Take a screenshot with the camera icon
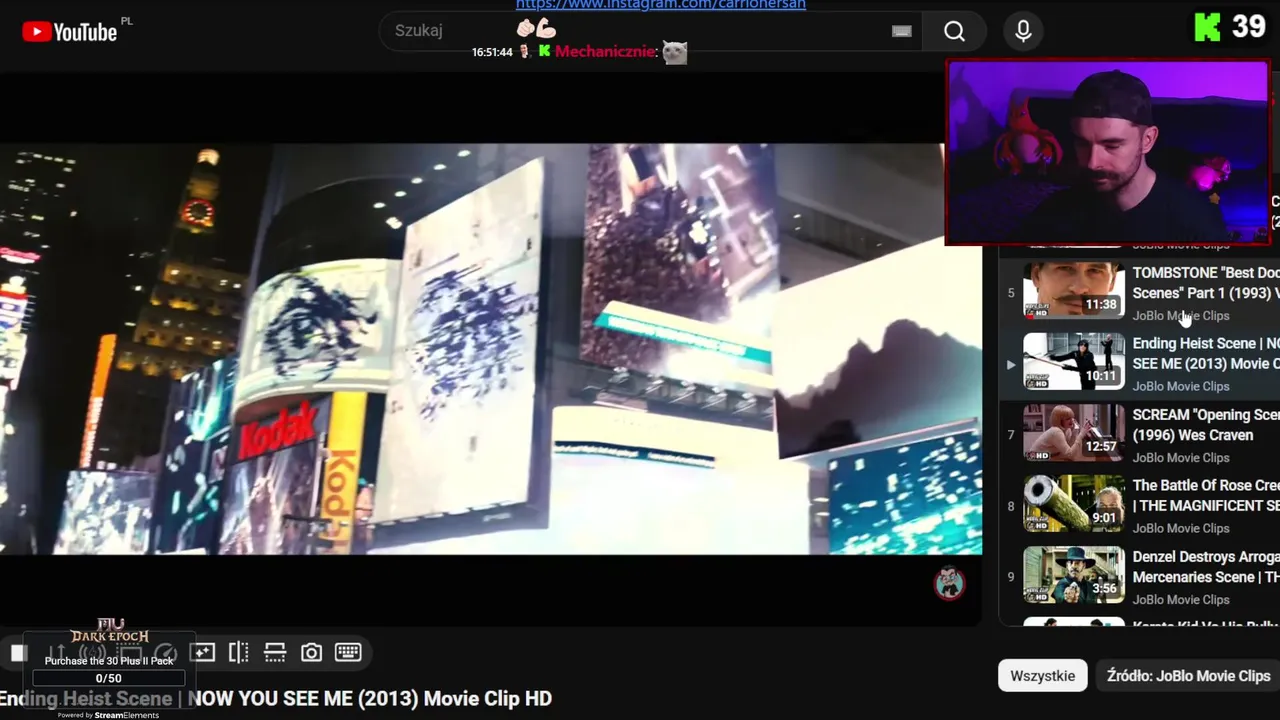The width and height of the screenshot is (1280, 720). (x=312, y=653)
